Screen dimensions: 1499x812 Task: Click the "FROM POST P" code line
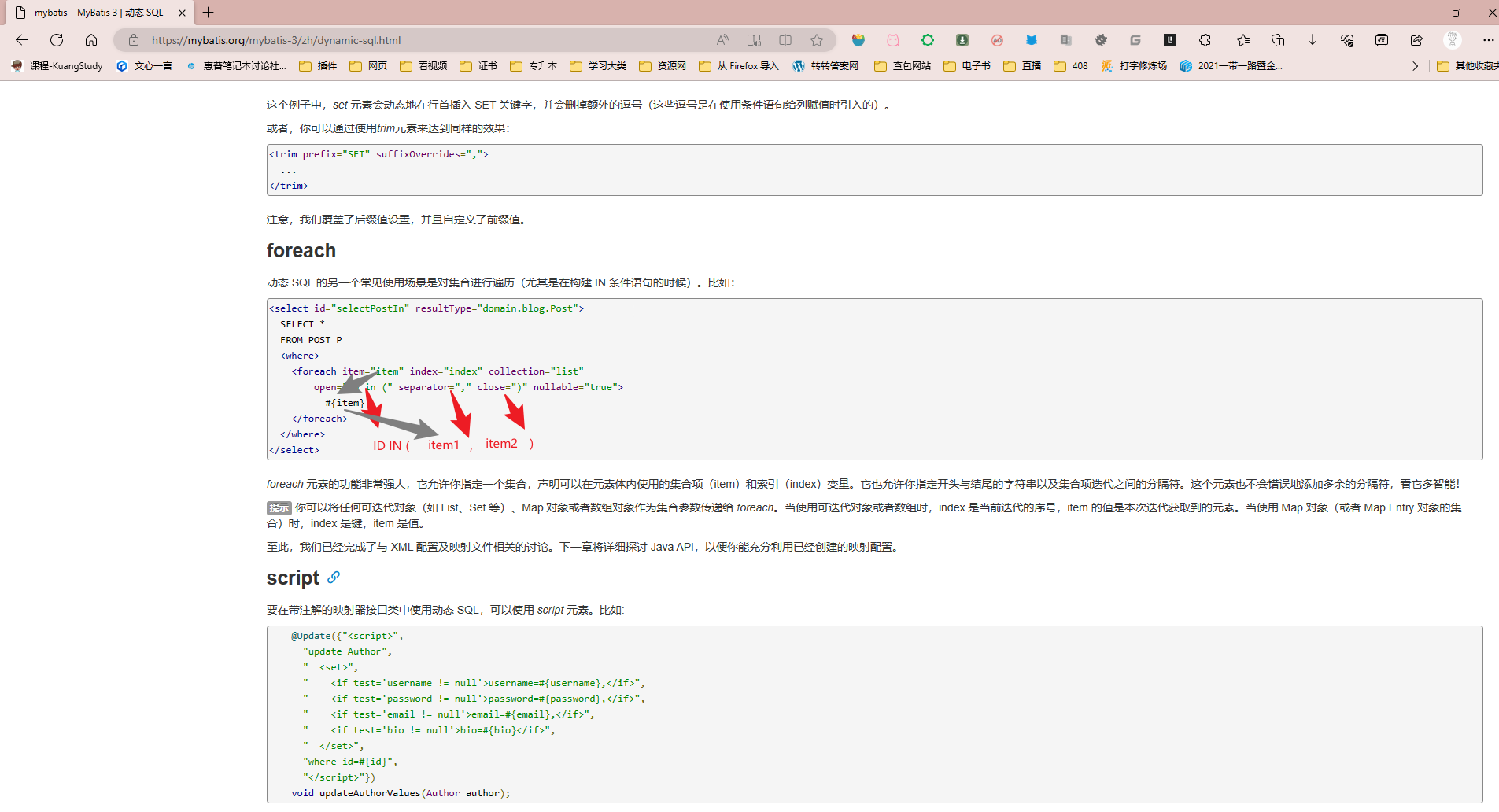click(311, 340)
